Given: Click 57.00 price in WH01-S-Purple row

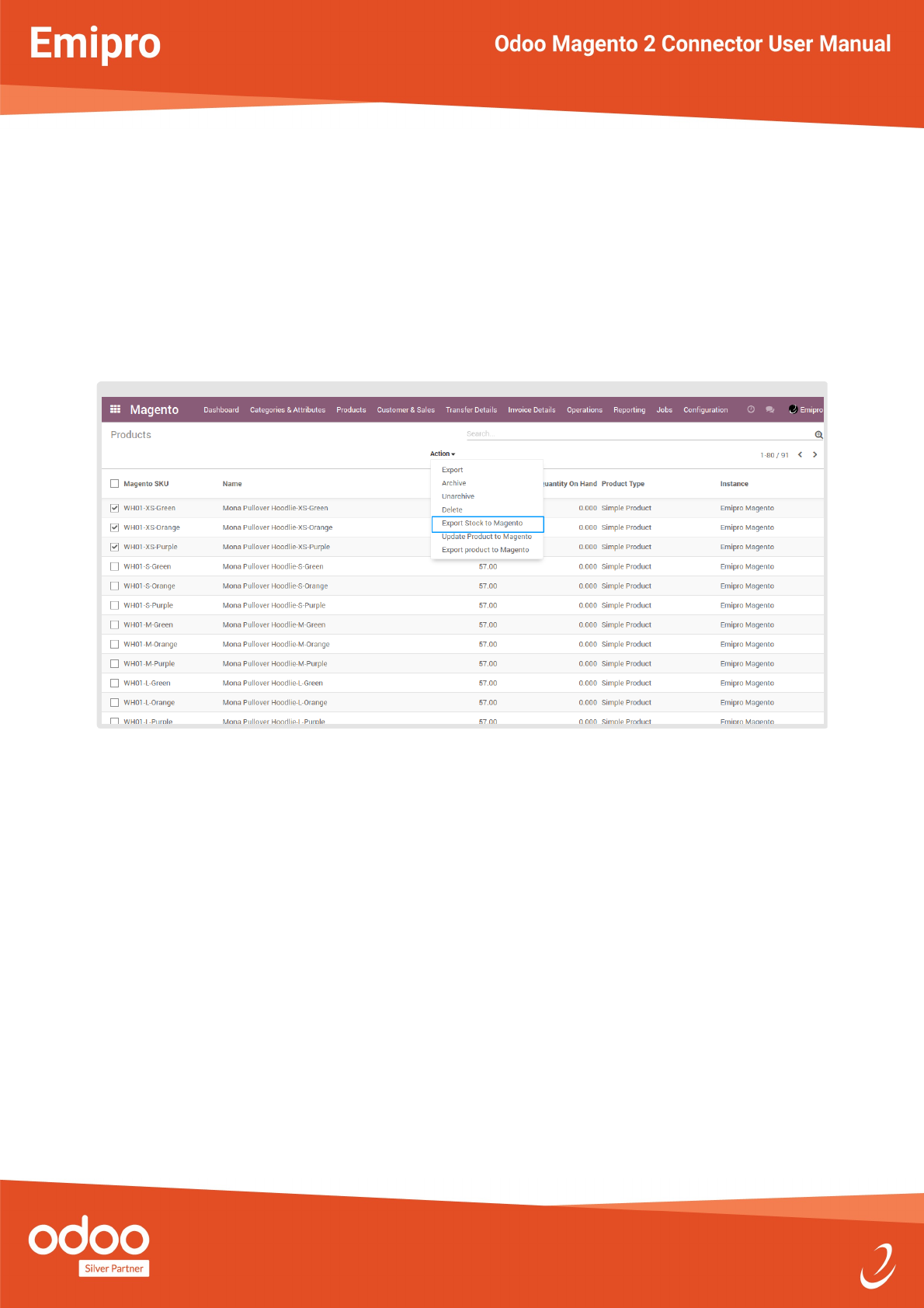Looking at the screenshot, I should coord(488,605).
